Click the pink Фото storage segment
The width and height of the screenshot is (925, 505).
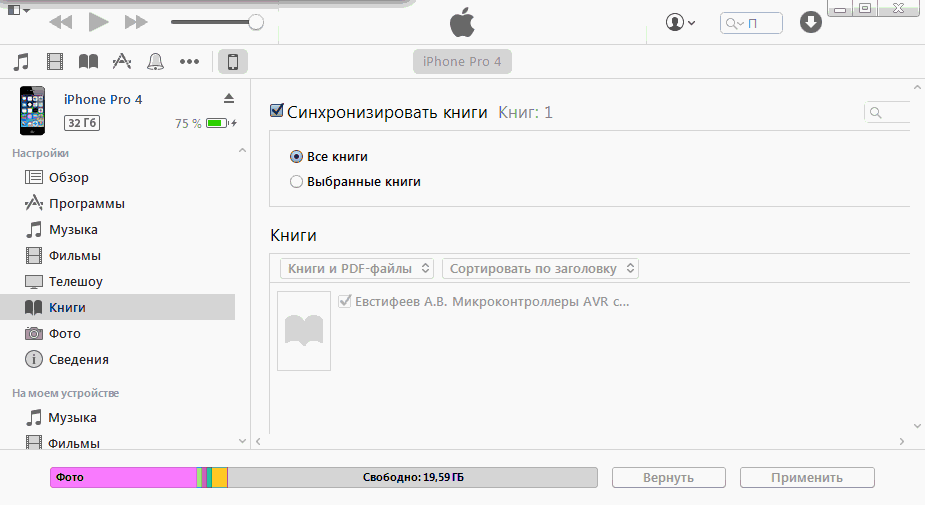[123, 477]
